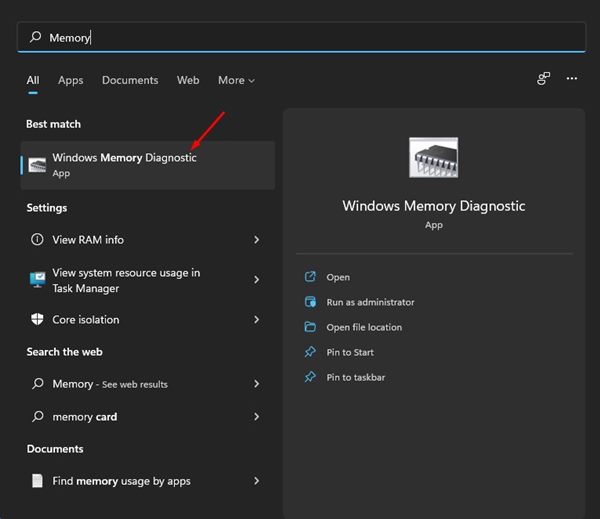
Task: Expand the View RAM info chevron
Action: point(256,240)
